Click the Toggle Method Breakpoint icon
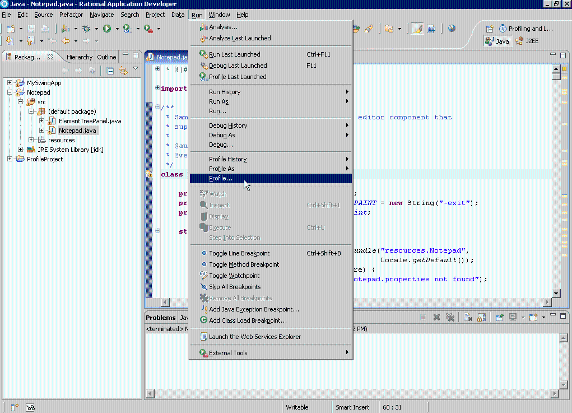Screen dimensions: 572x413 coord(204,264)
